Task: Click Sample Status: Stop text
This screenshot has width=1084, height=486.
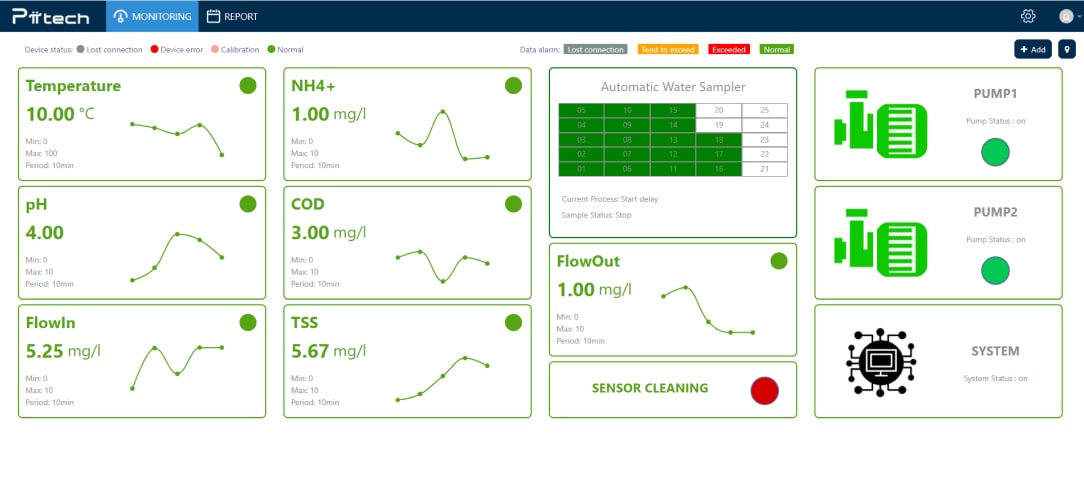Action: point(597,215)
